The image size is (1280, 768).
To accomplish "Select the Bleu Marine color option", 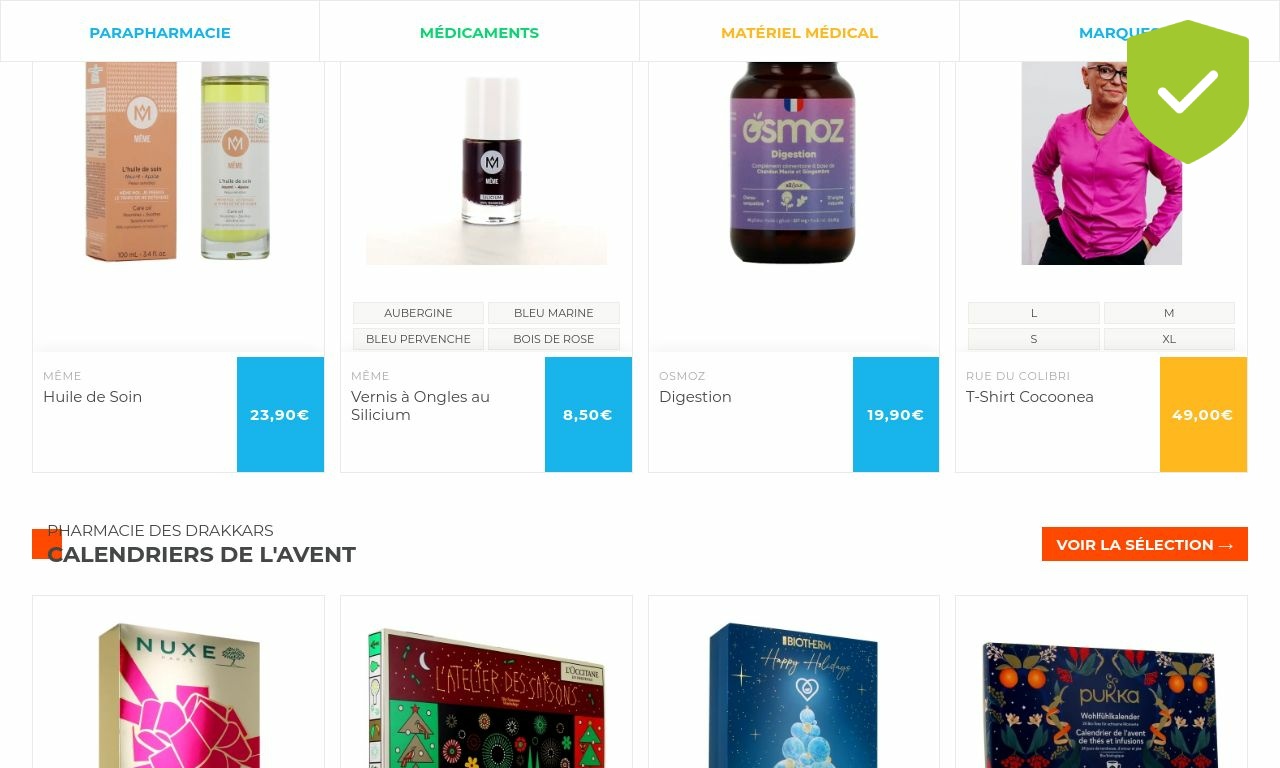I will pyautogui.click(x=554, y=313).
